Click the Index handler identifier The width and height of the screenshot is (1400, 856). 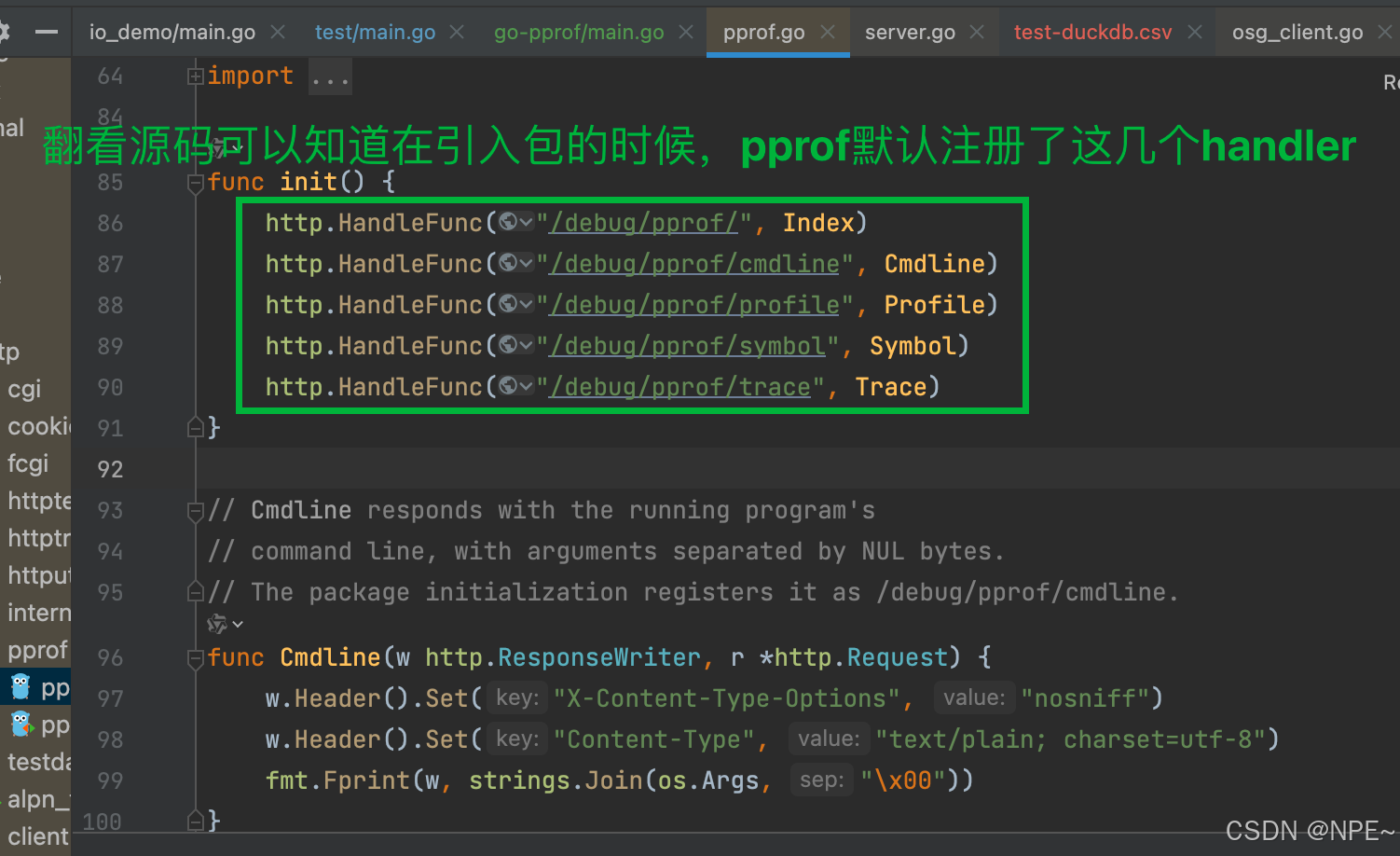click(x=818, y=223)
